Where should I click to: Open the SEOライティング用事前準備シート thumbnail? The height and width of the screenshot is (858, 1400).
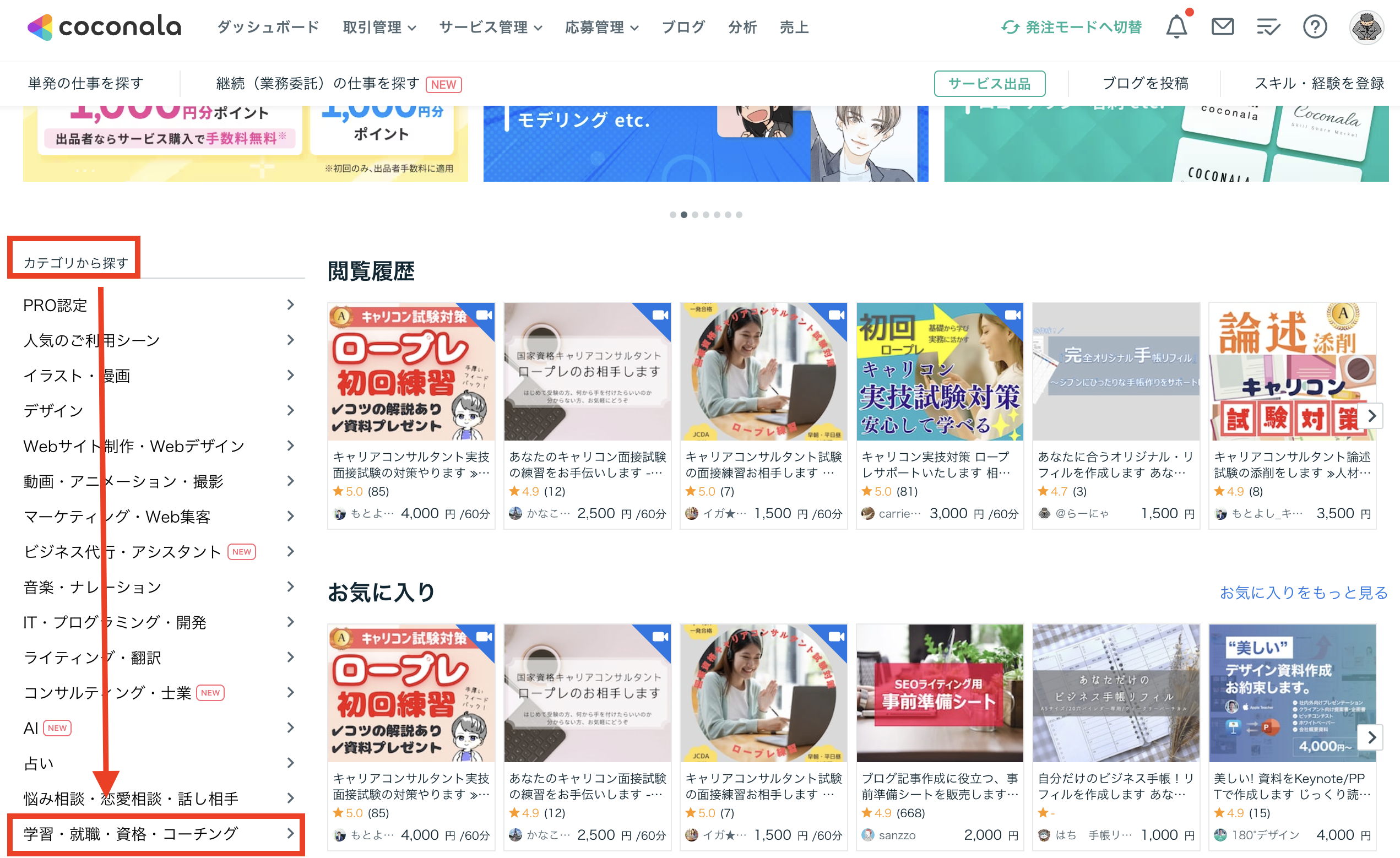point(939,693)
